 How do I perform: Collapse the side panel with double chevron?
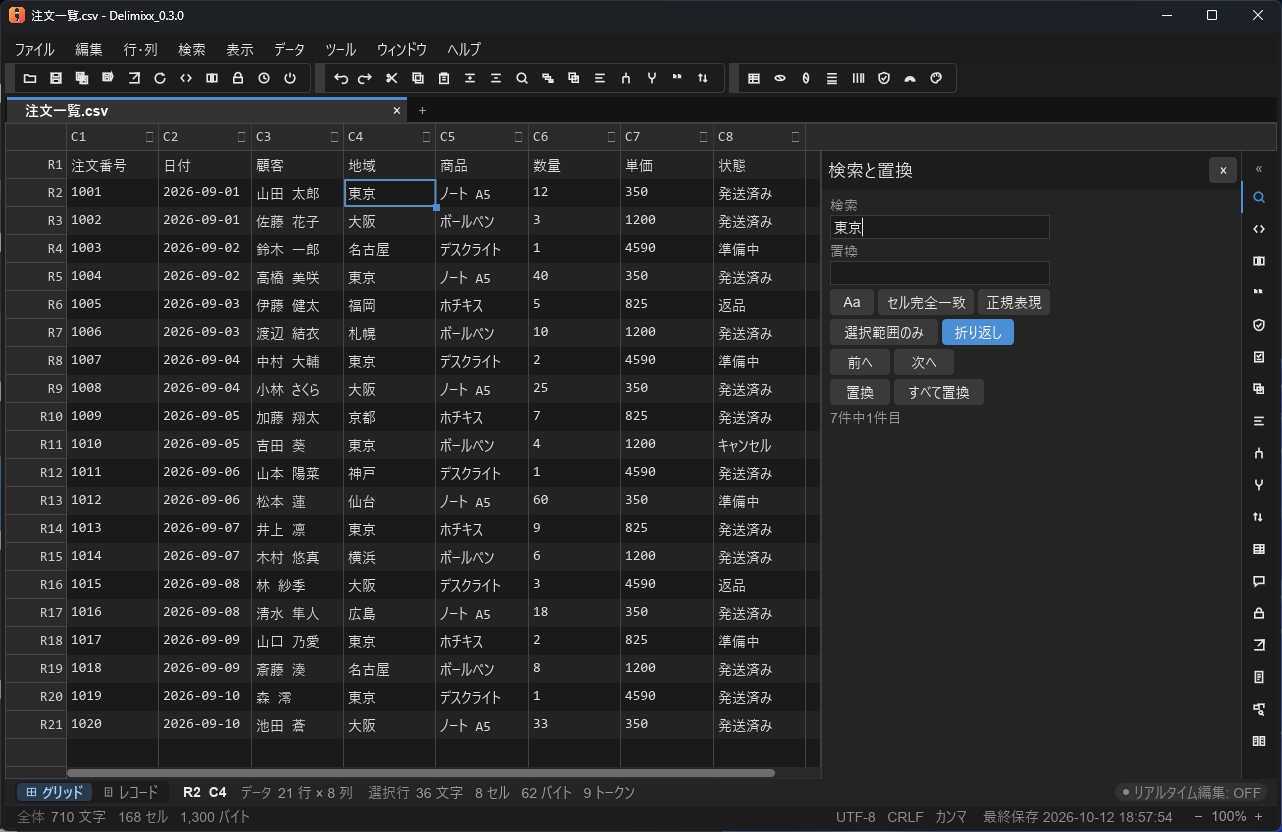[1259, 169]
